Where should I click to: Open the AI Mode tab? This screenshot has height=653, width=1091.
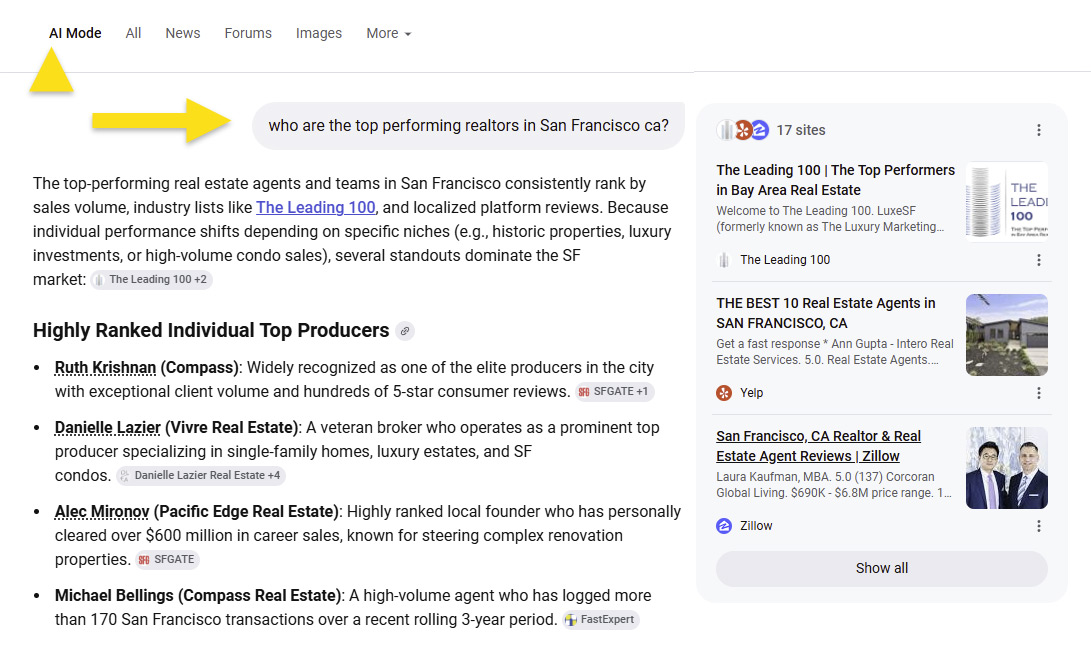point(75,33)
